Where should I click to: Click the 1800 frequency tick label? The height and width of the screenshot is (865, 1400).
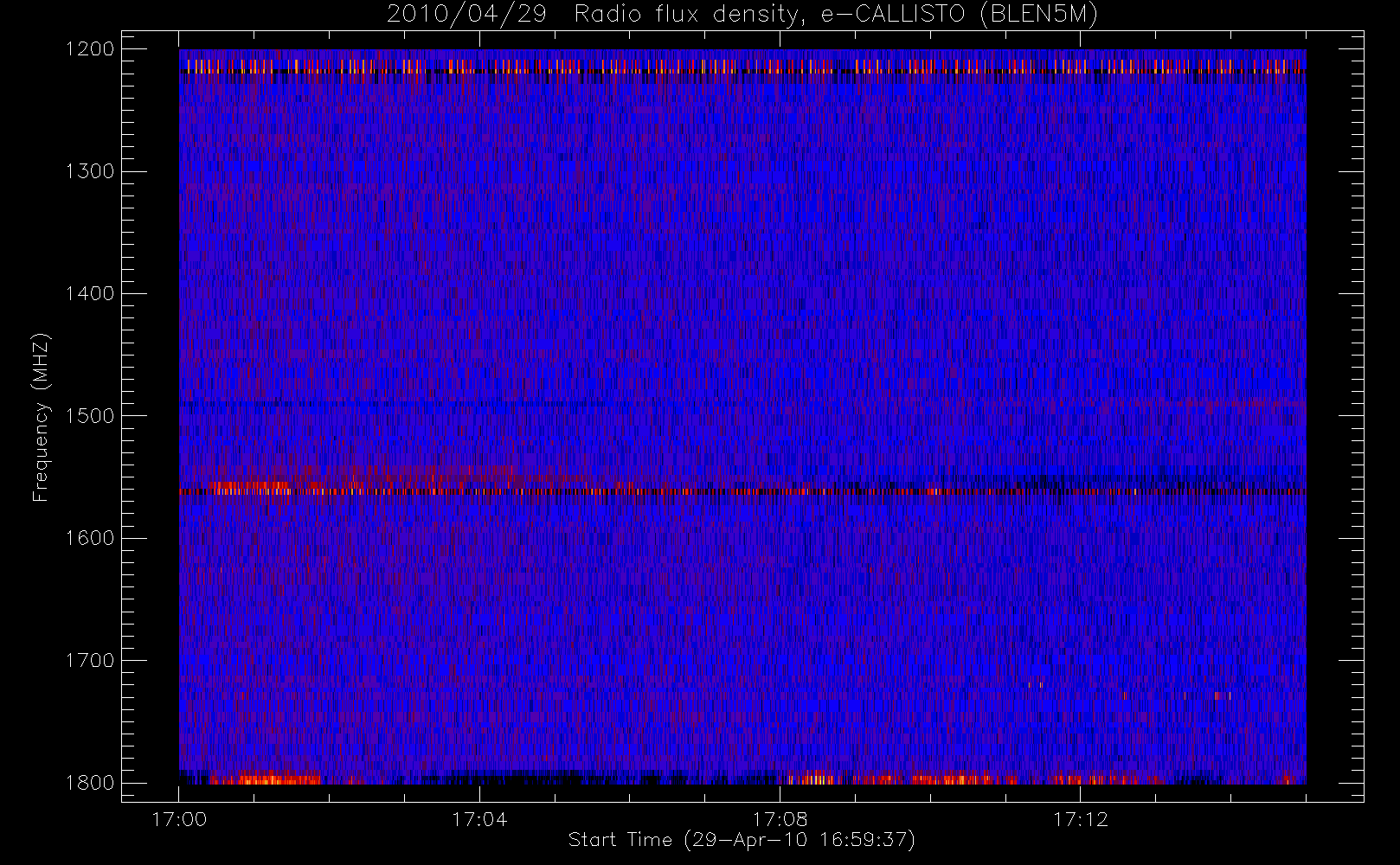(x=91, y=783)
